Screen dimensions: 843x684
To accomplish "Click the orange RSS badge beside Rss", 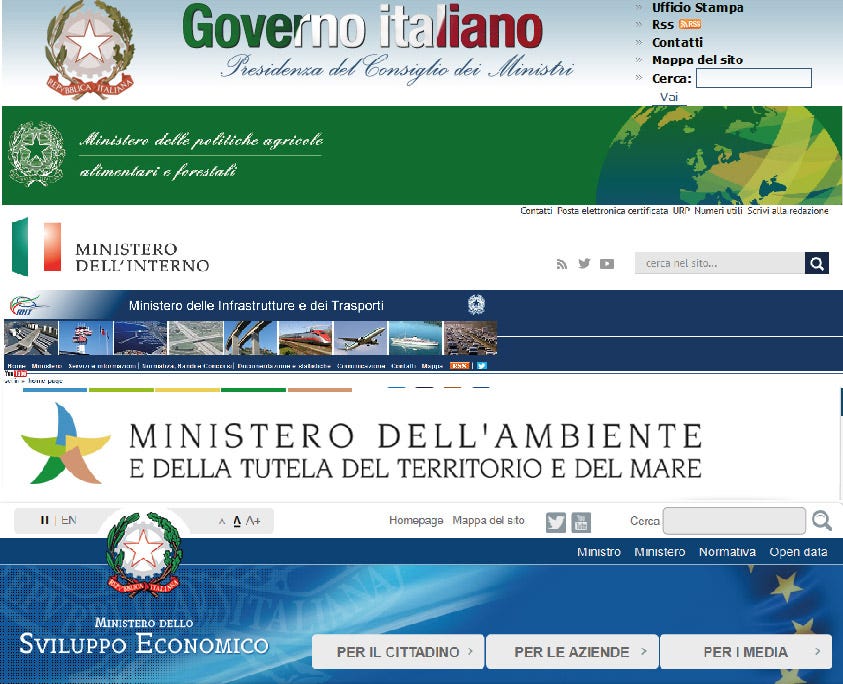I will (690, 24).
